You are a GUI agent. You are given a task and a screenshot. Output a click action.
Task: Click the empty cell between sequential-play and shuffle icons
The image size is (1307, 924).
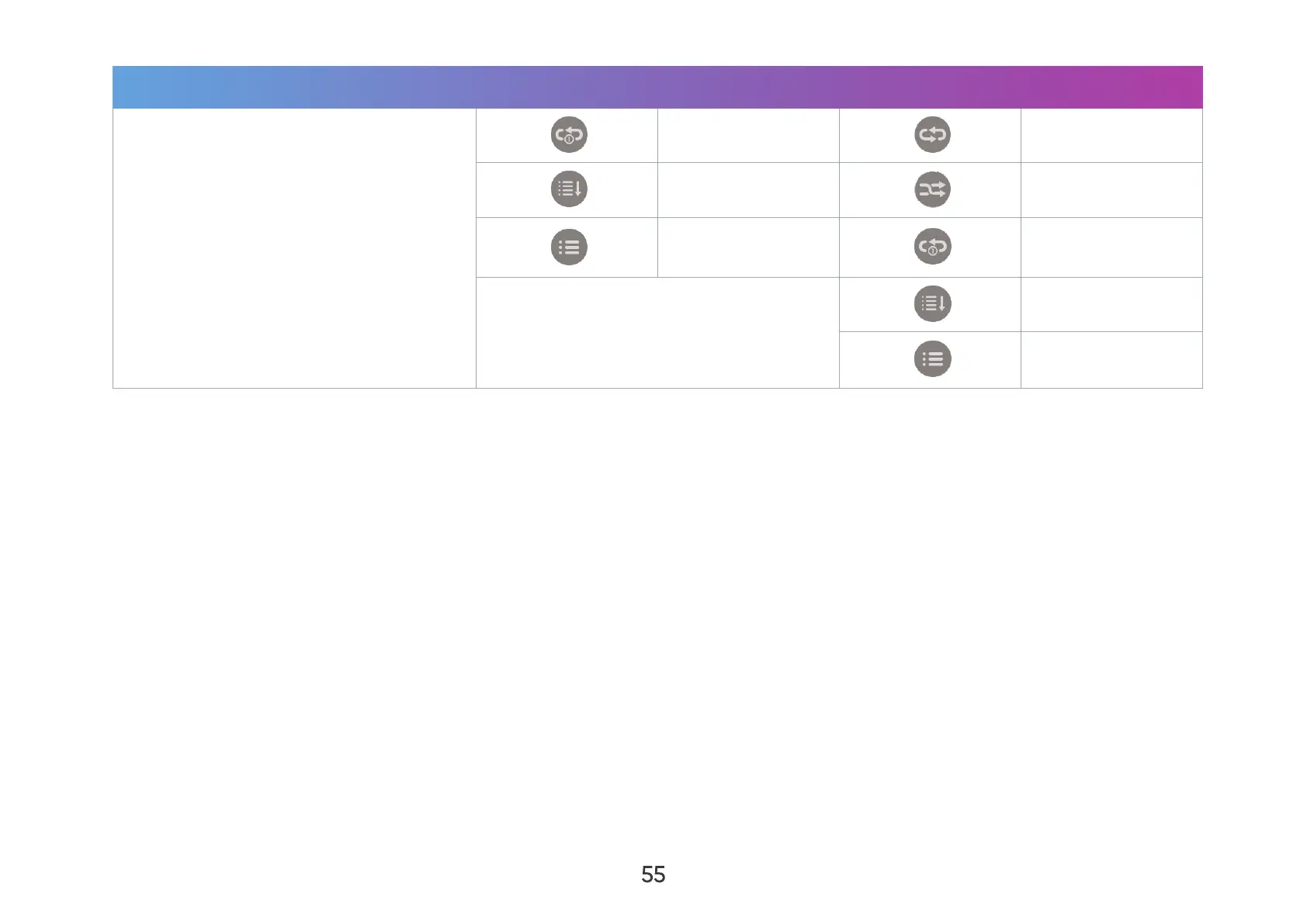click(x=748, y=190)
